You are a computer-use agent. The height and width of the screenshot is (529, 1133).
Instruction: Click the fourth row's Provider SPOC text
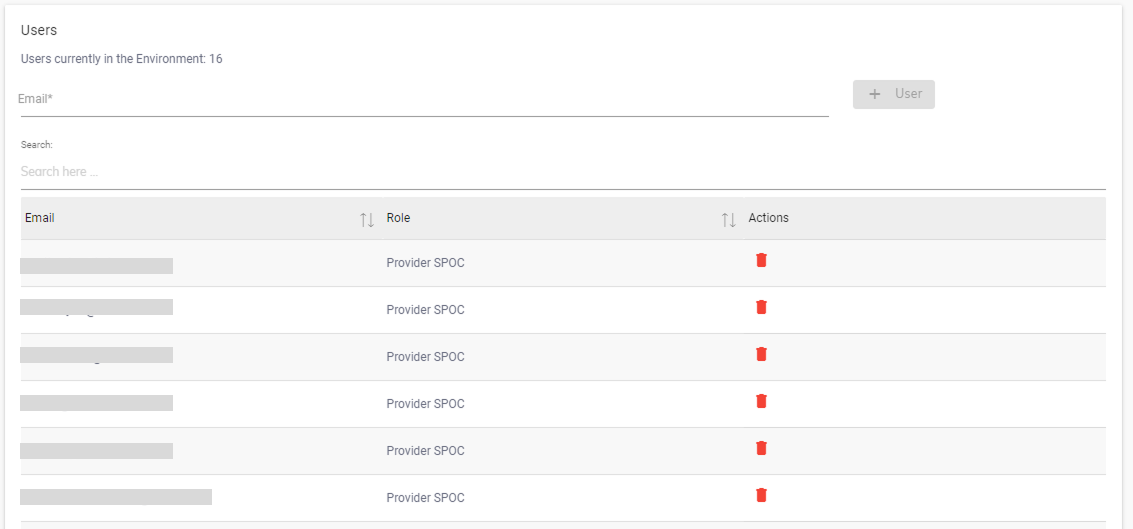[425, 404]
